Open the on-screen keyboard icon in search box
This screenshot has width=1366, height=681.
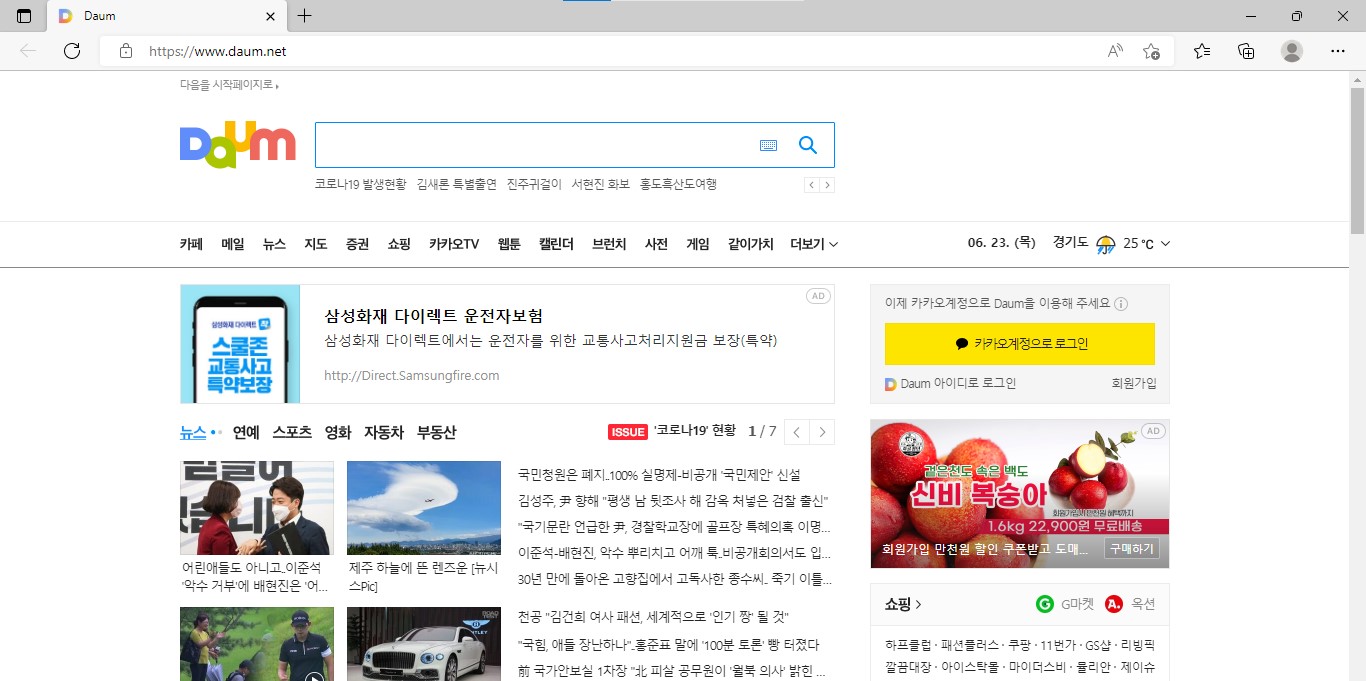(x=768, y=145)
